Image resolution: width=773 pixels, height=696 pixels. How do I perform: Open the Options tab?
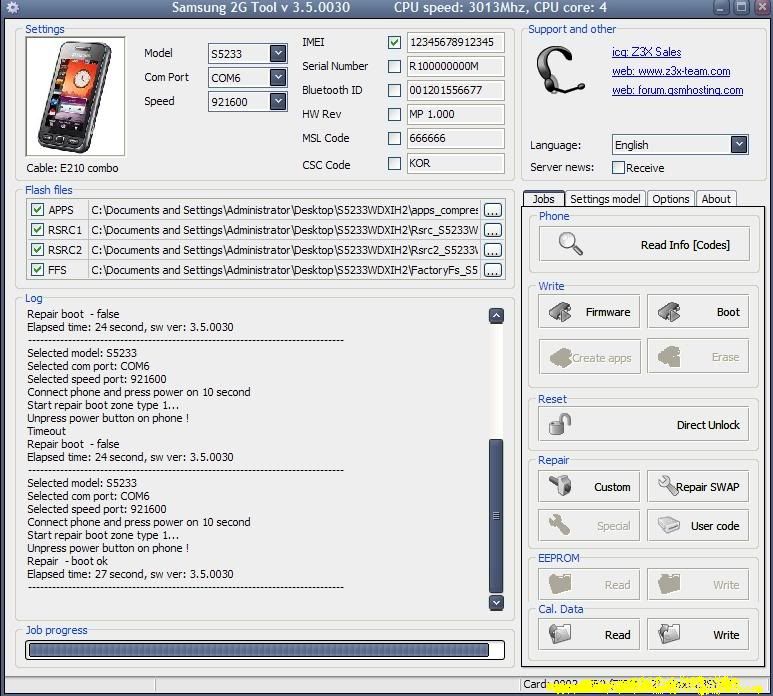click(x=670, y=199)
